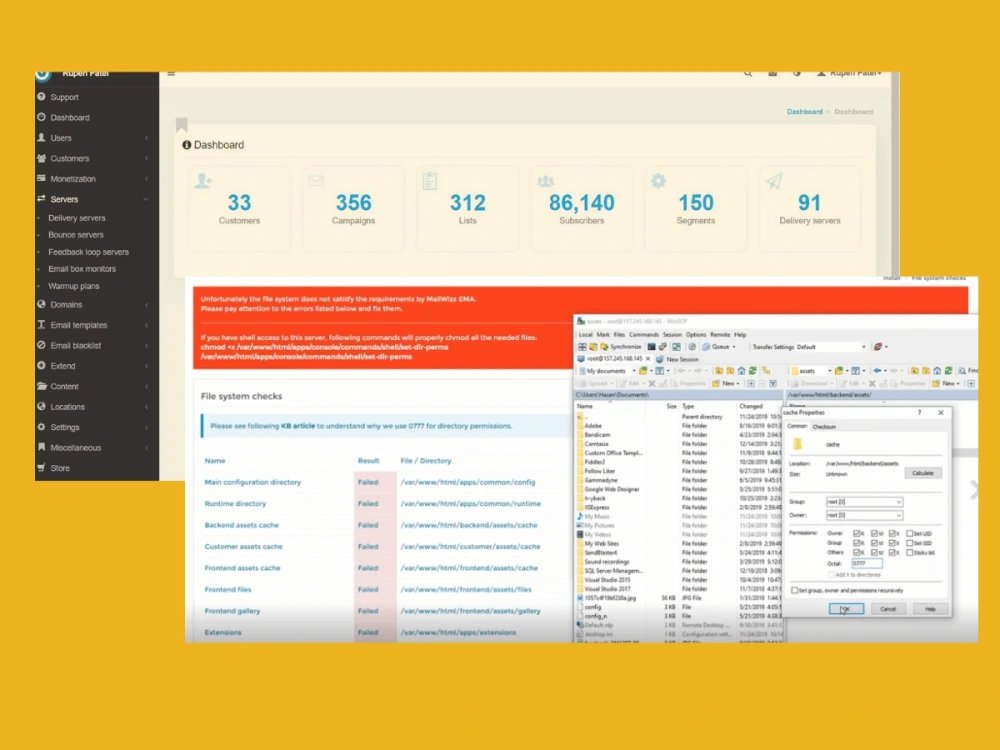Open the Group dropdown in cache Properties

click(865, 502)
